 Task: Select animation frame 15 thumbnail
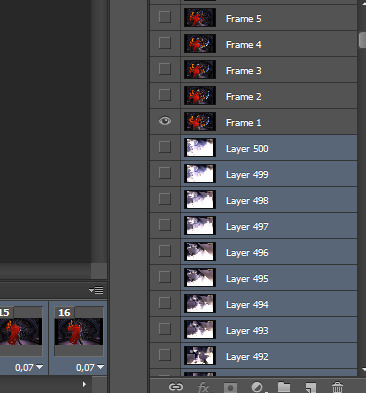21,331
